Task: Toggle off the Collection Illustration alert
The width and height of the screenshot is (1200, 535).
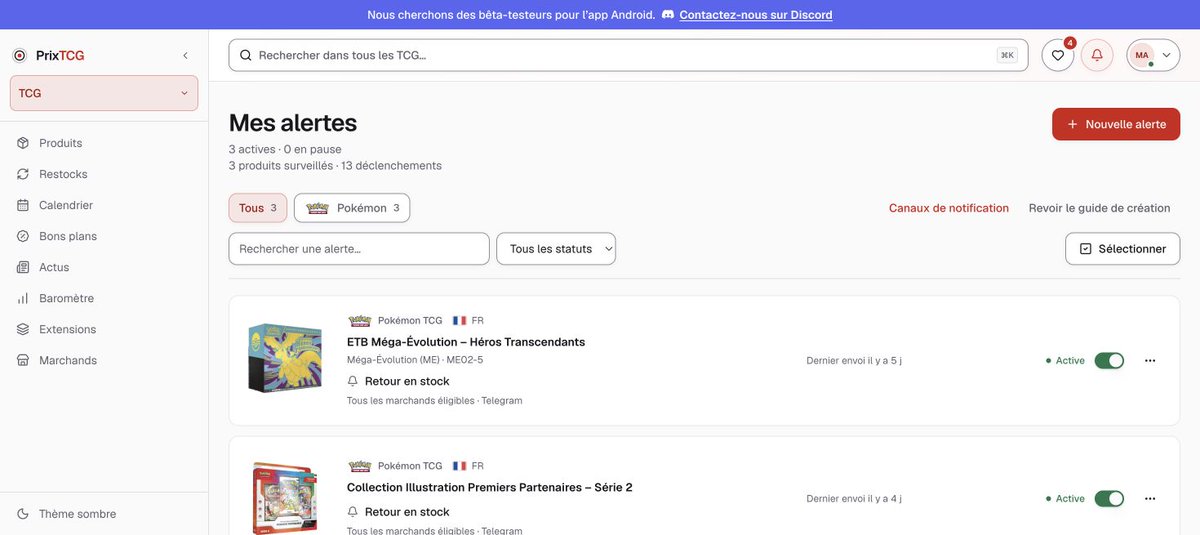Action: [x=1109, y=498]
